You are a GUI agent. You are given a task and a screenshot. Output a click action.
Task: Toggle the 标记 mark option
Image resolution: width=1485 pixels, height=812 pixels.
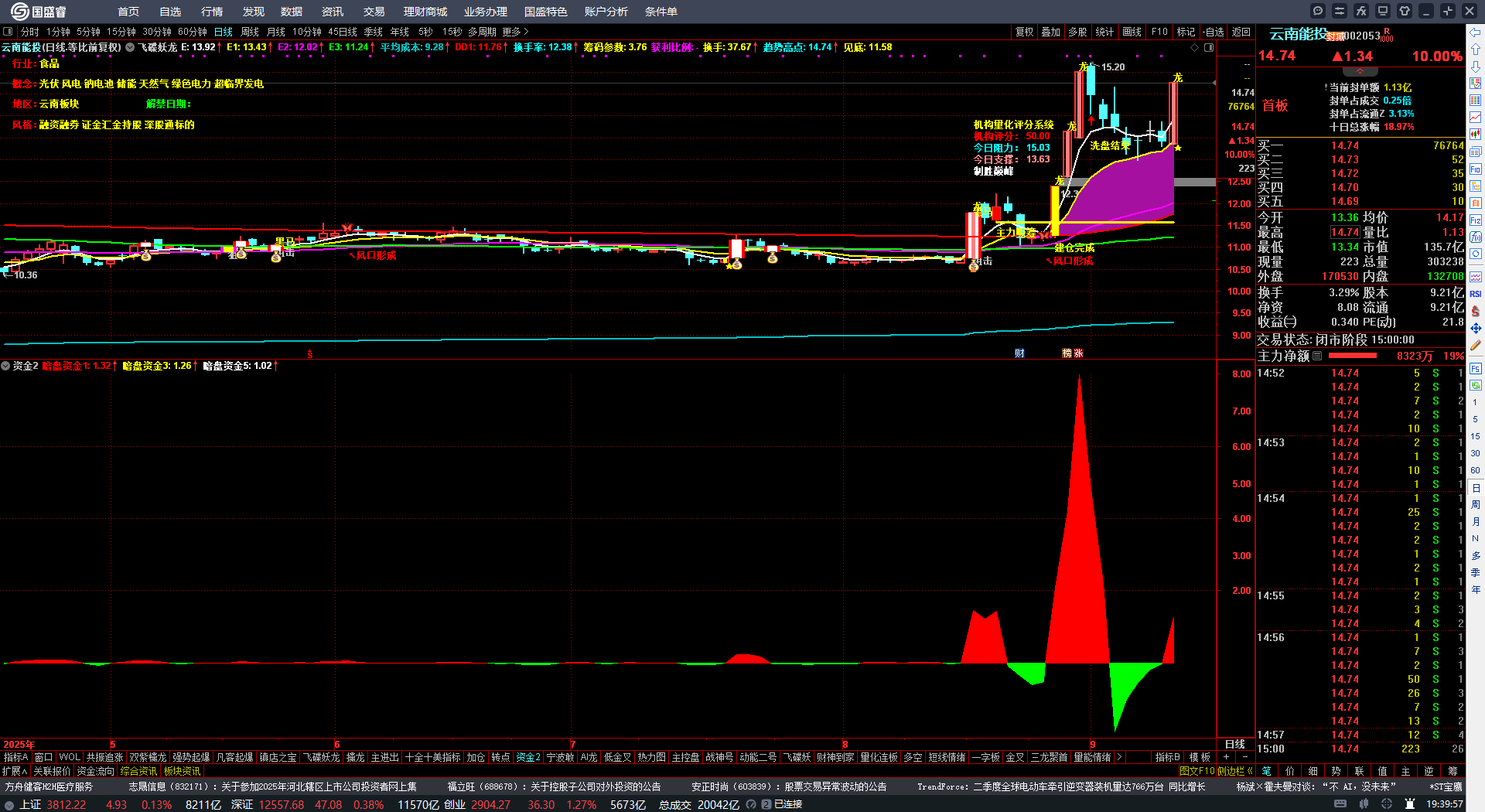1186,32
